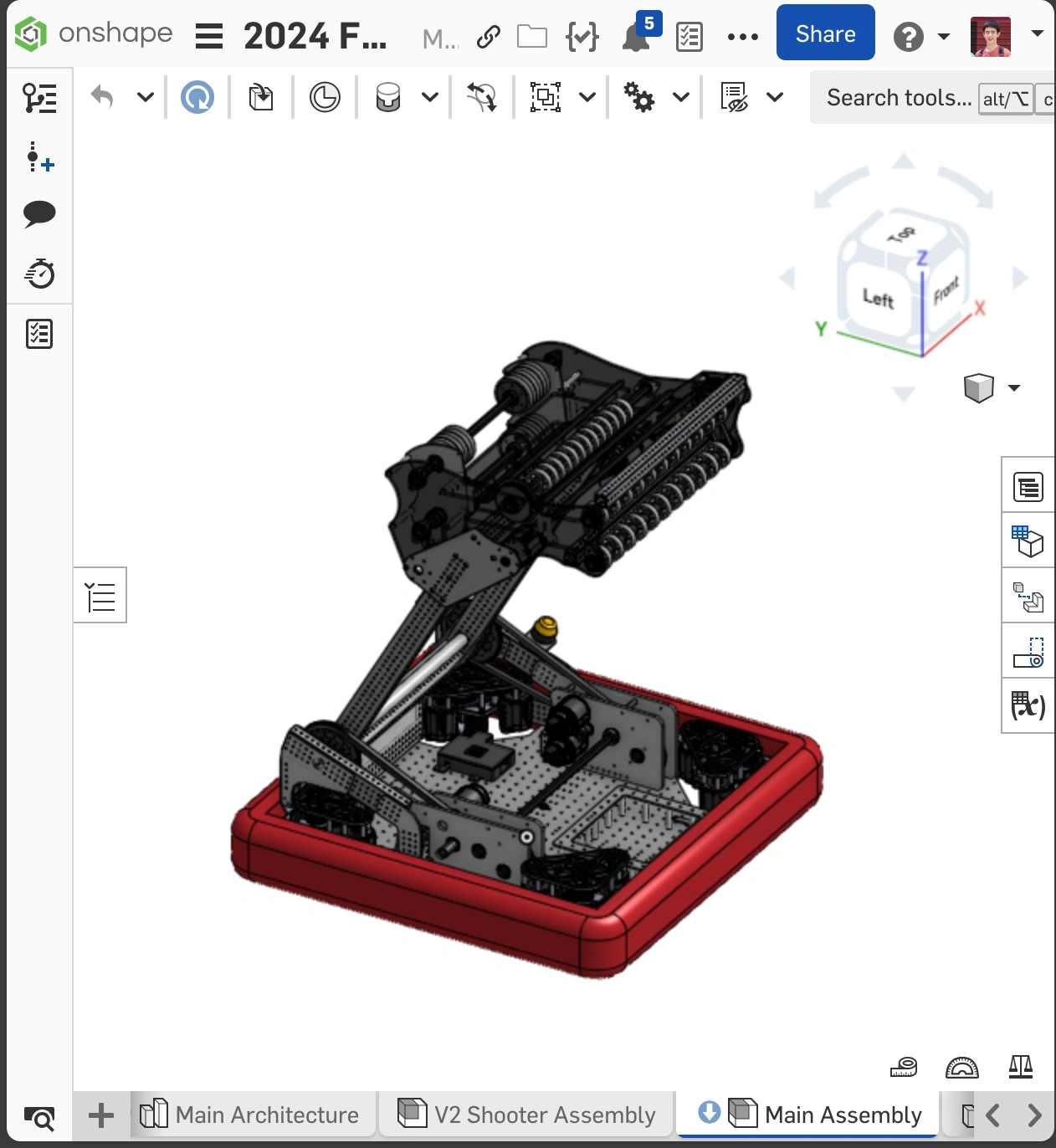The width and height of the screenshot is (1056, 1148).
Task: Click the rotate arrows toolbar tool
Action: (482, 97)
